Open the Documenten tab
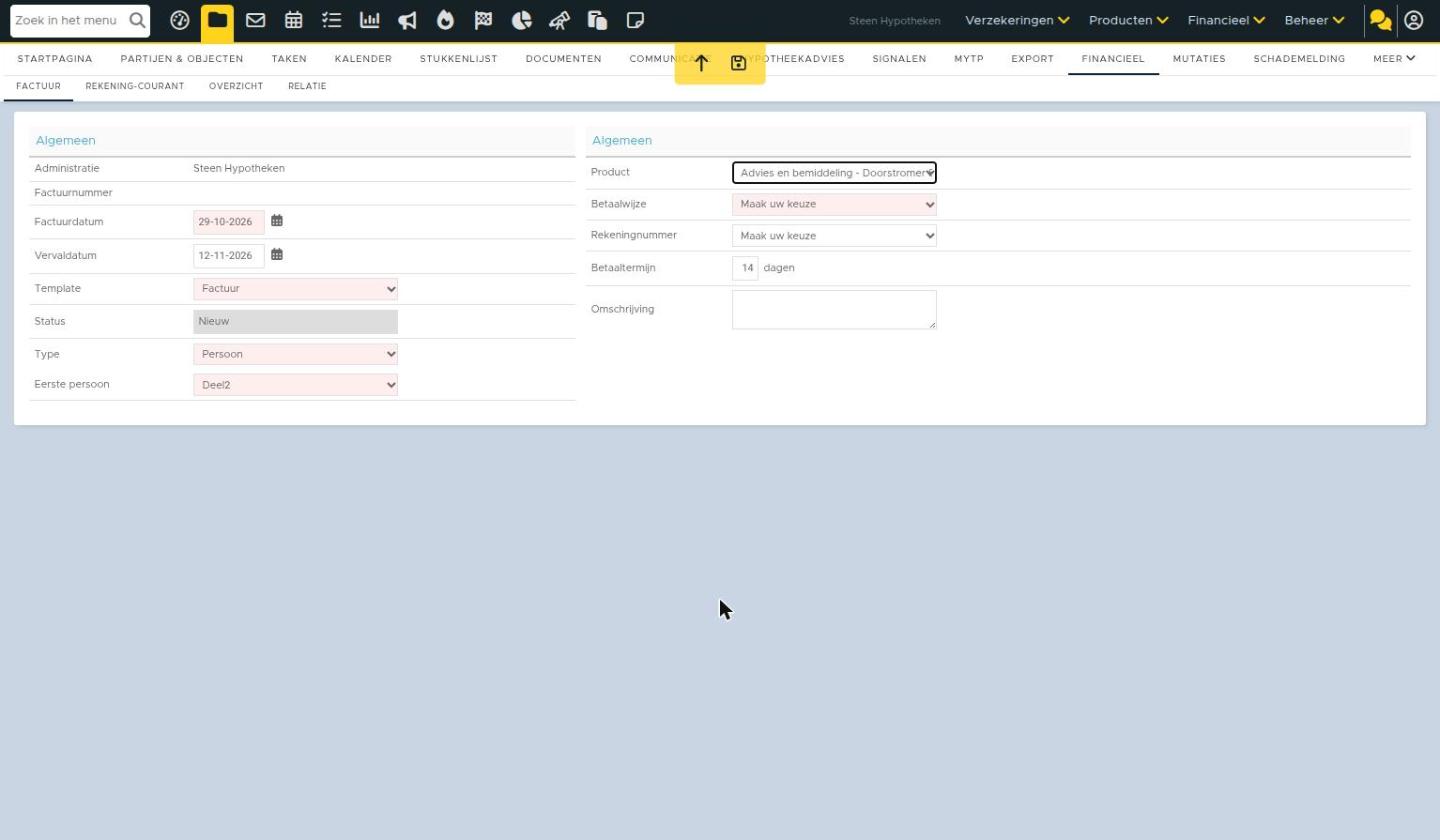The image size is (1440, 840). pyautogui.click(x=564, y=59)
